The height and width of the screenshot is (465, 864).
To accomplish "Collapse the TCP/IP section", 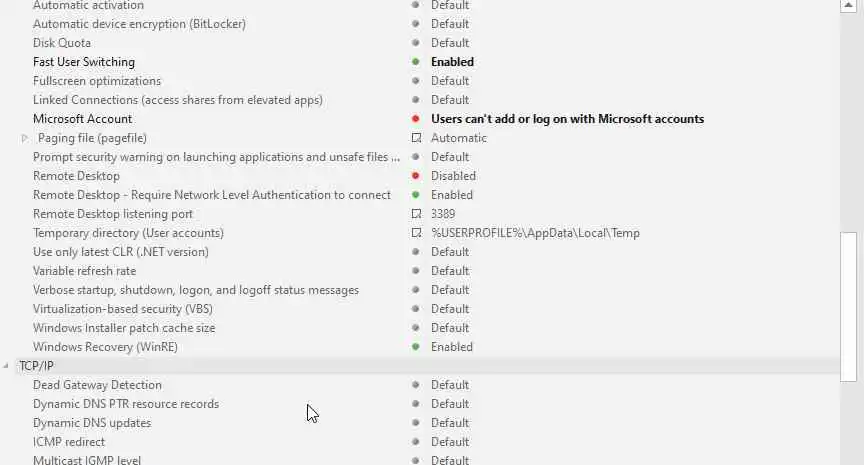I will point(7,366).
